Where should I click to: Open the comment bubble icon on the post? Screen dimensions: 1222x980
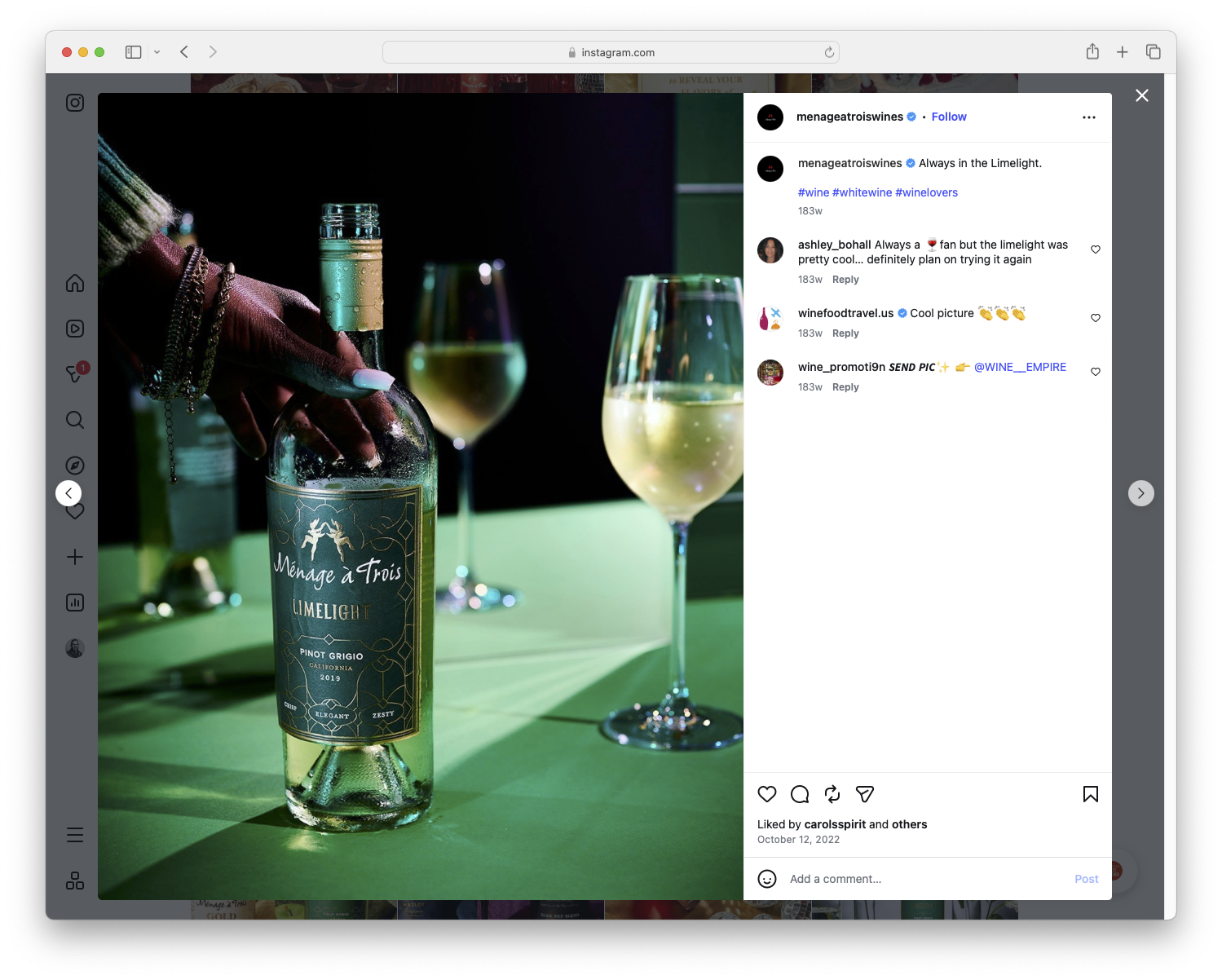(799, 793)
